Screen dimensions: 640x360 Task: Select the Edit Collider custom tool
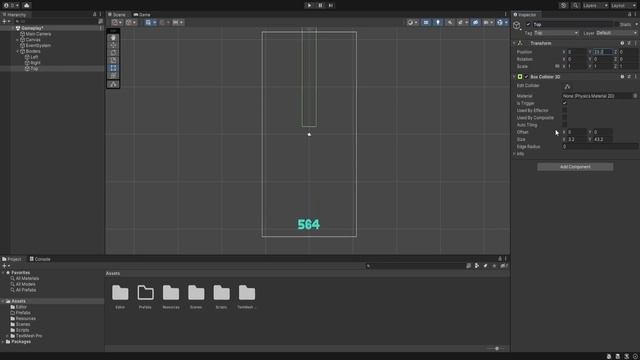[x=113, y=84]
